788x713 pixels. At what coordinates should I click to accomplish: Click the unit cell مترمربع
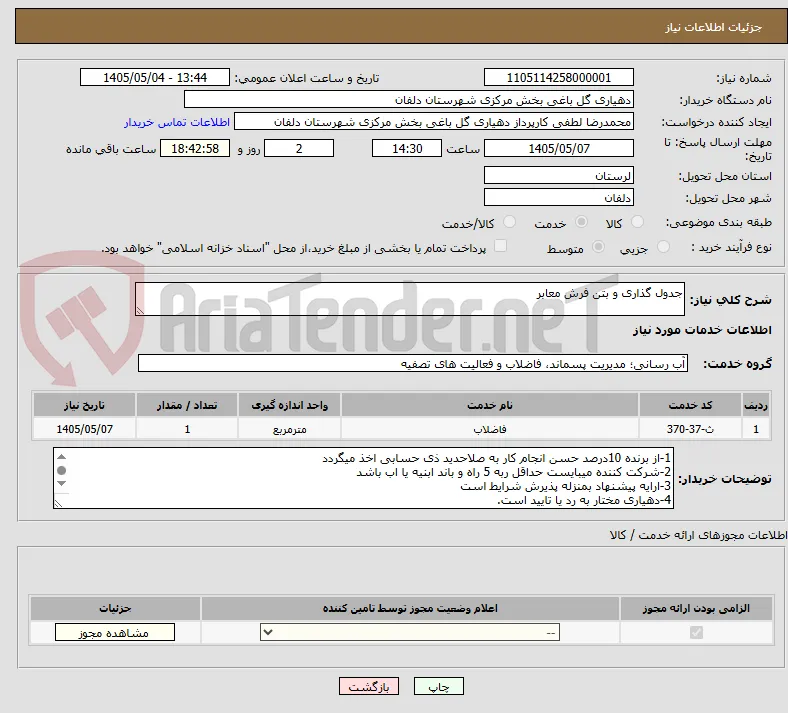tap(289, 429)
